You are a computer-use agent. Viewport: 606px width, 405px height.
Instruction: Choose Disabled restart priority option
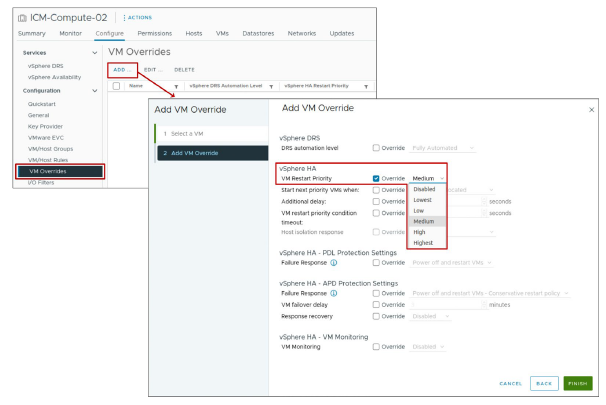pyautogui.click(x=427, y=189)
